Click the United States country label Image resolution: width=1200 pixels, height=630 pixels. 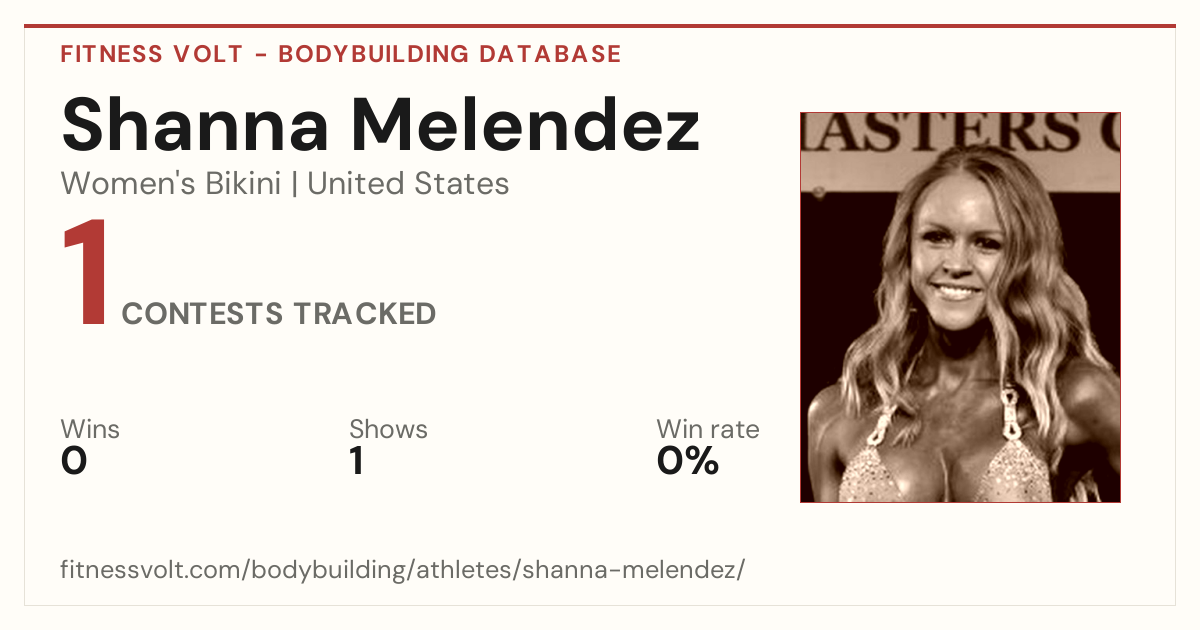[x=408, y=184]
